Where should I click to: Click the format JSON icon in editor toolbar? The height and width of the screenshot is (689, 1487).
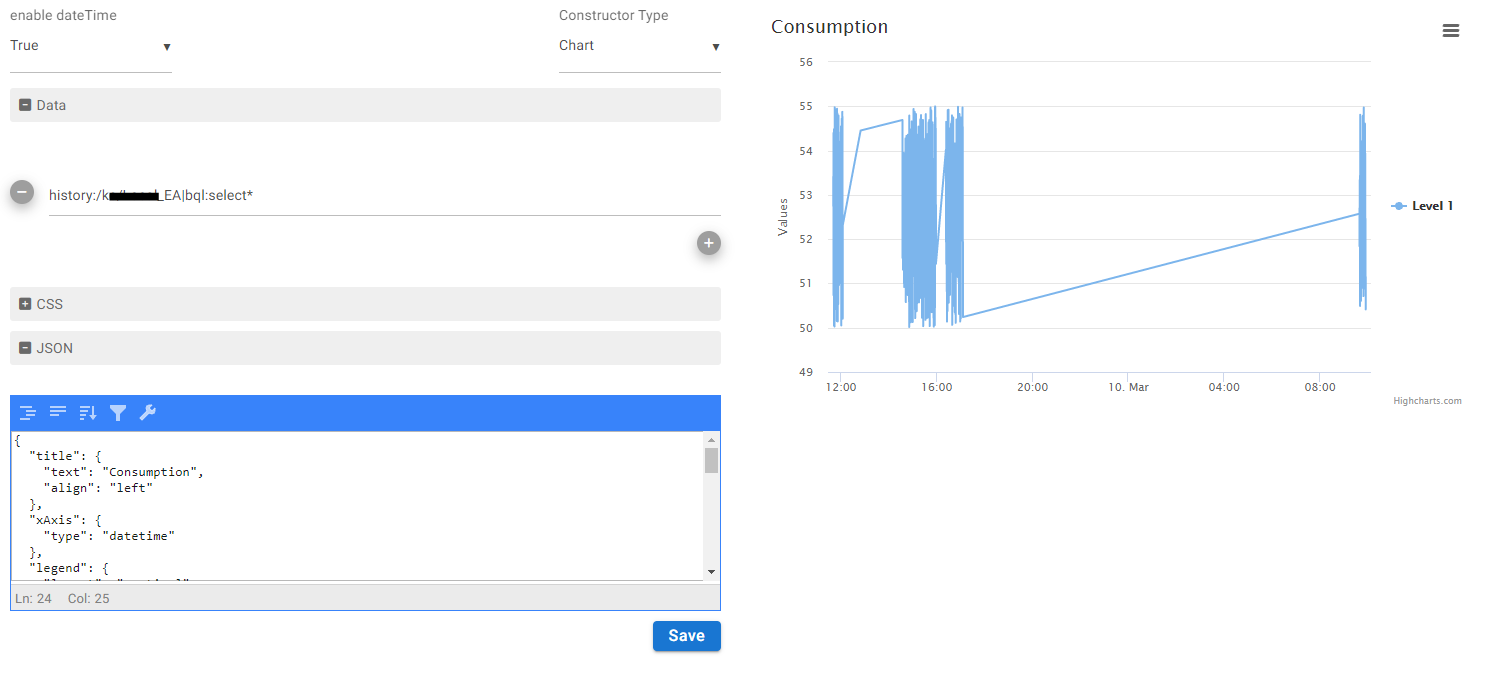tap(28, 413)
